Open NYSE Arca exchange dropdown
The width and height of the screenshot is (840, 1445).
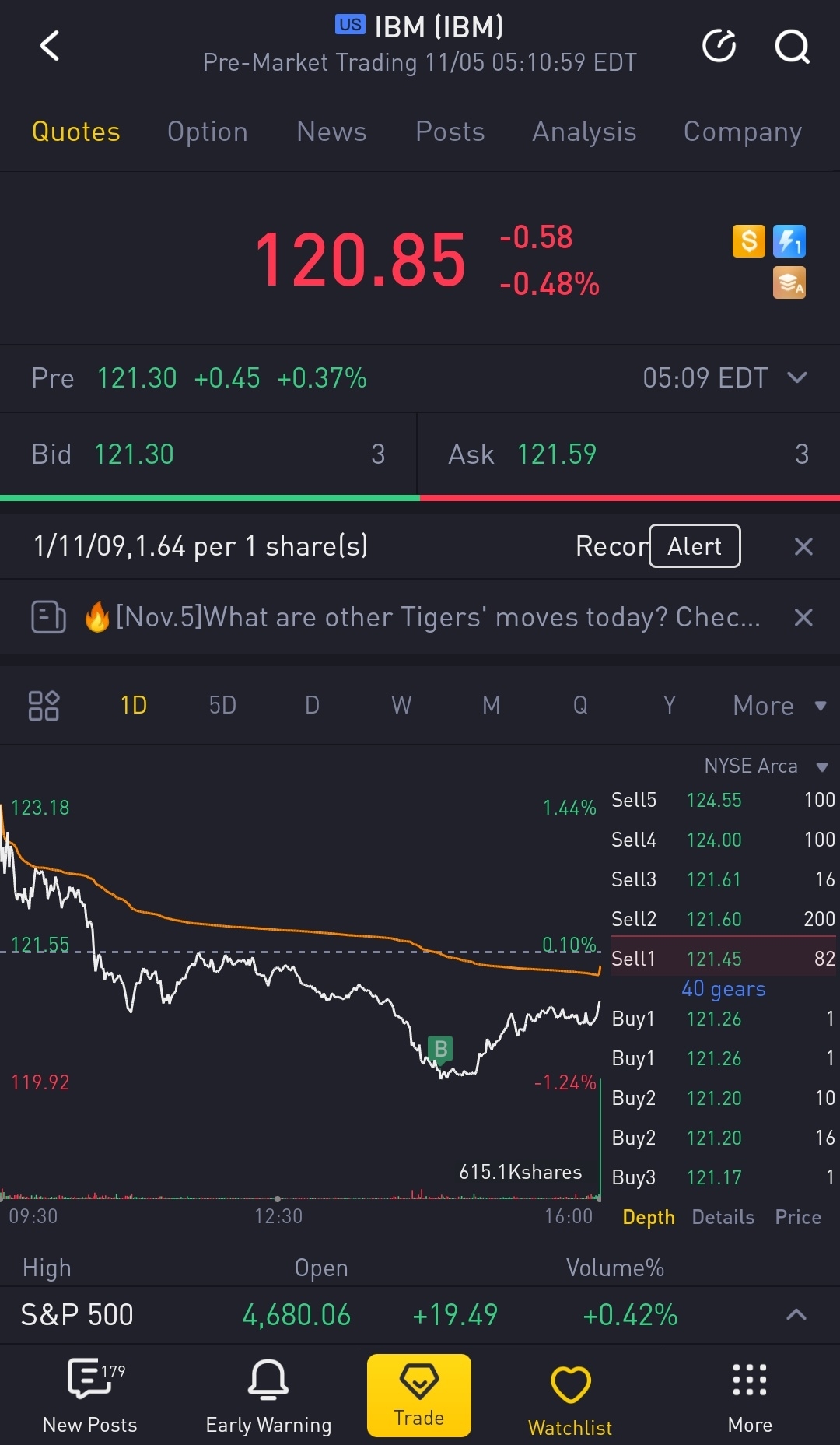point(766,766)
